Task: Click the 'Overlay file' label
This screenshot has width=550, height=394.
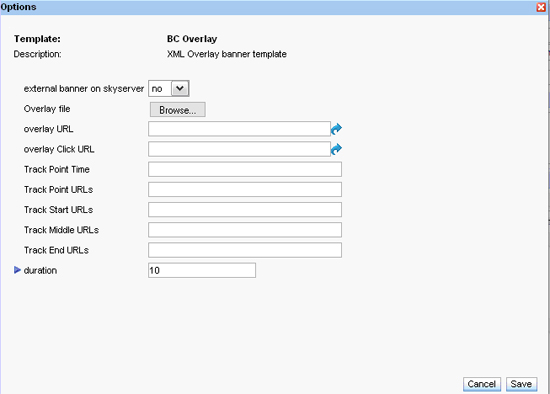Action: point(47,109)
